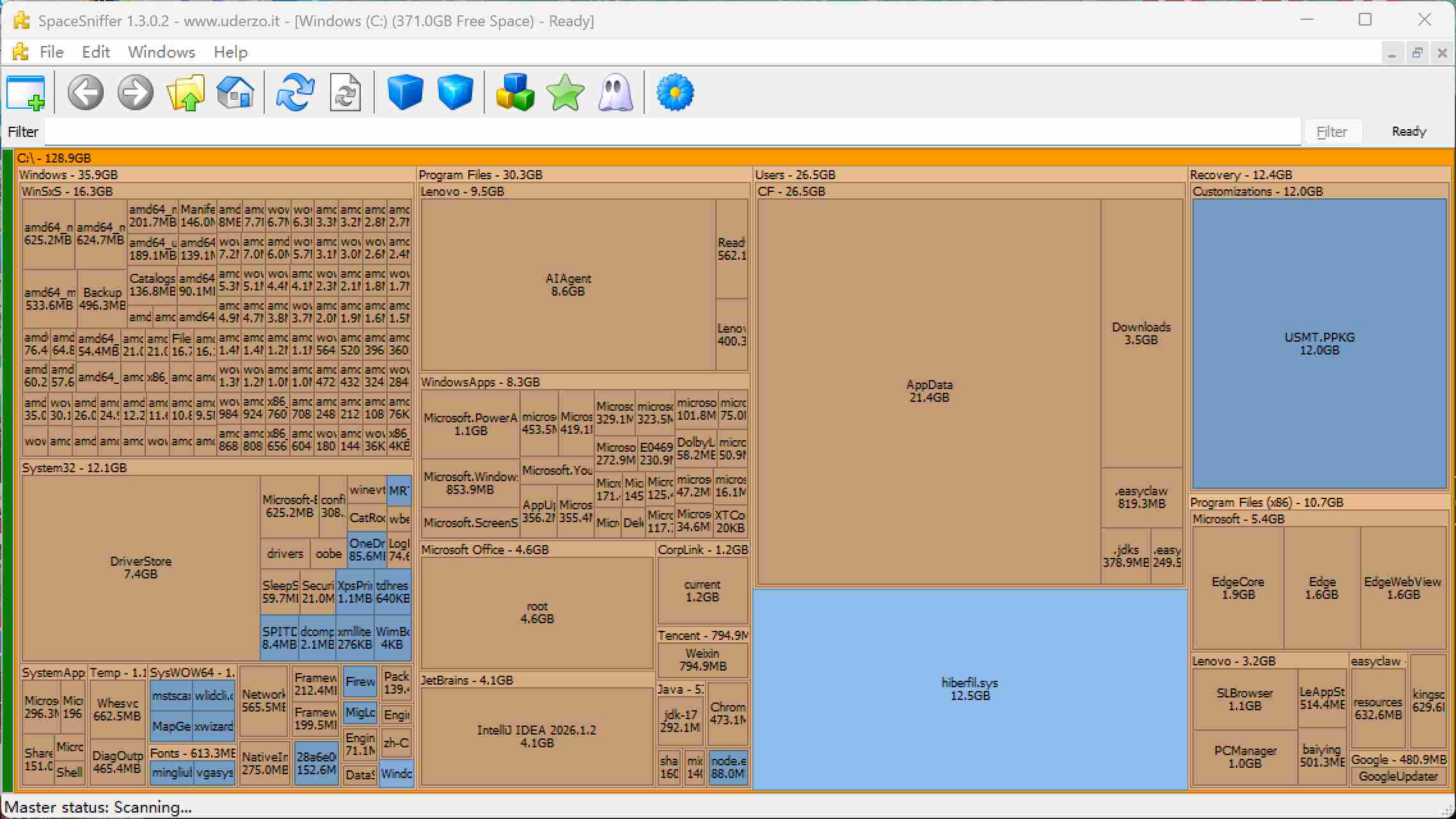Open the File menu
Viewport: 1456px width, 819px height.
51,52
